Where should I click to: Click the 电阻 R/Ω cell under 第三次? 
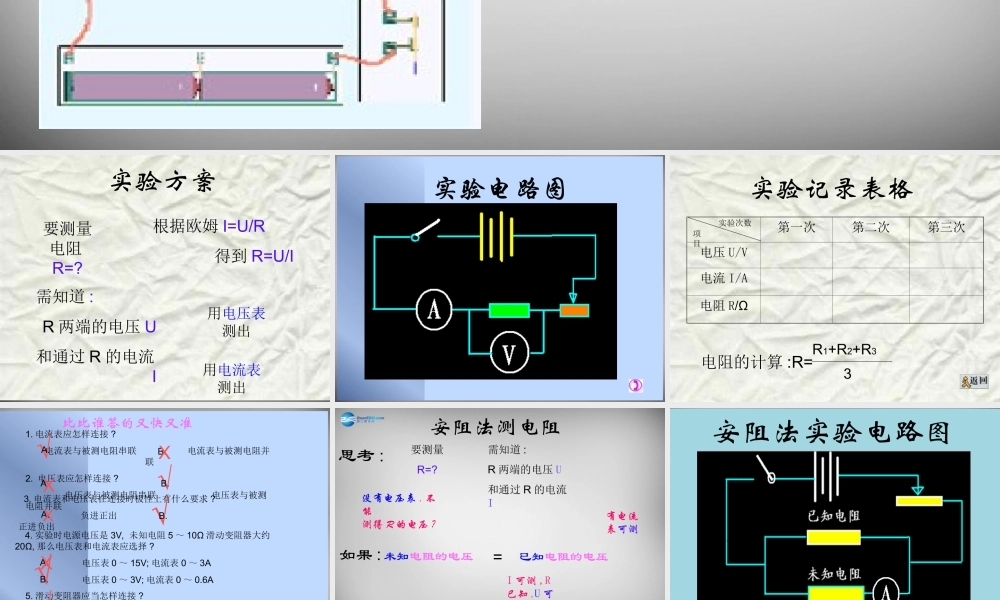point(946,309)
